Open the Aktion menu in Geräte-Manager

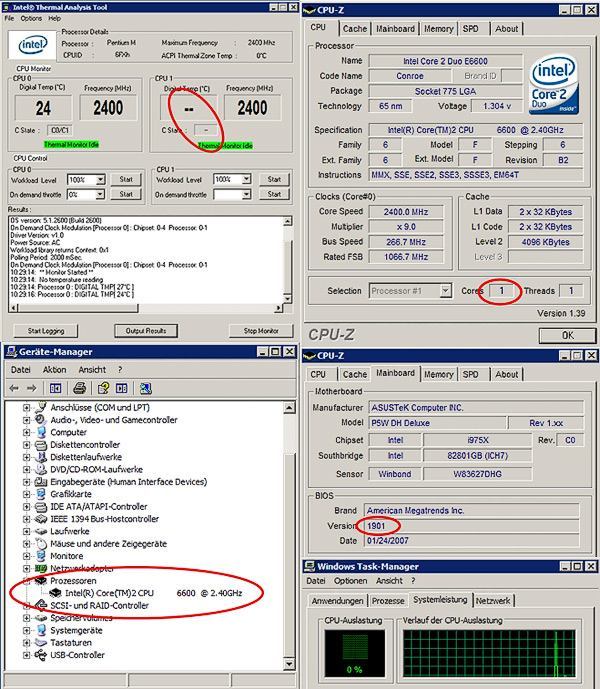[55, 370]
